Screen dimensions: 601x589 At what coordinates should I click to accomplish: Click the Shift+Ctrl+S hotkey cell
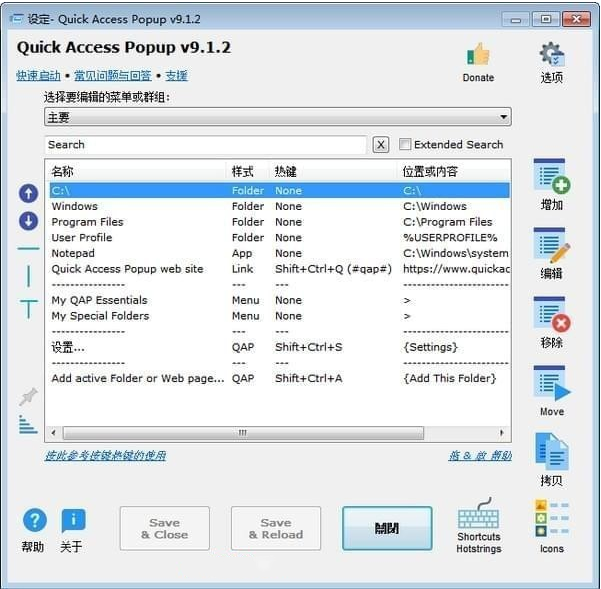click(309, 347)
